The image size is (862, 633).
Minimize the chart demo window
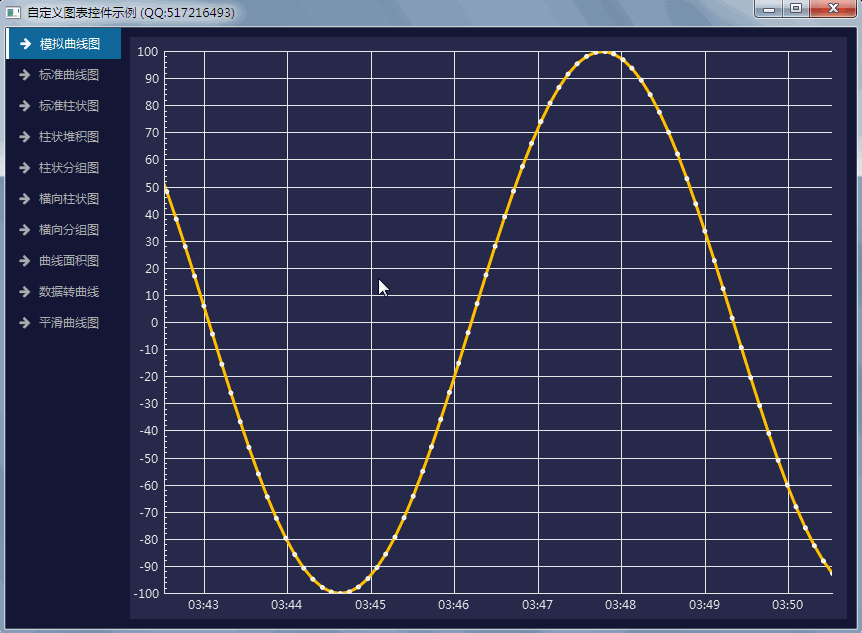click(769, 9)
